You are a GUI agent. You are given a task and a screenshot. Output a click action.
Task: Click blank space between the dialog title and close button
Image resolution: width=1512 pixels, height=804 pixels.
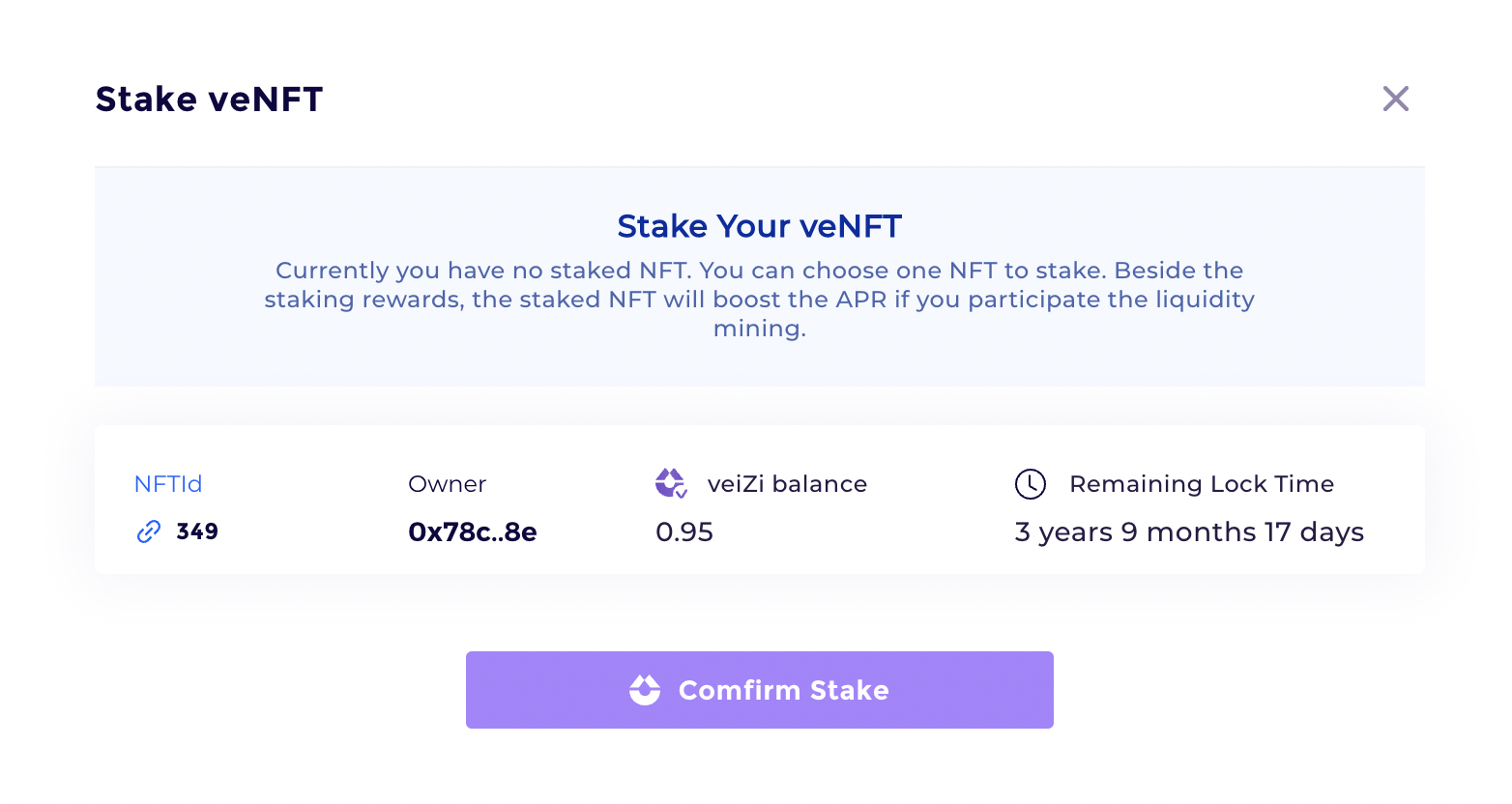tap(851, 100)
